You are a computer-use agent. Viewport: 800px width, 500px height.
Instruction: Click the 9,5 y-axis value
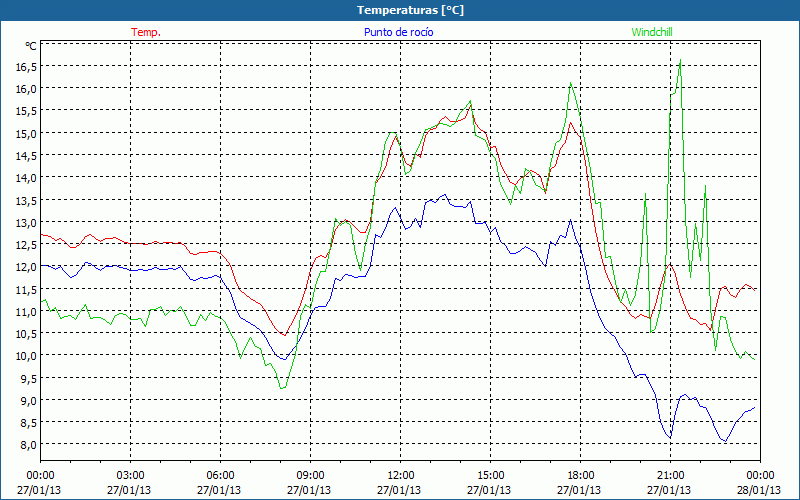[29, 378]
